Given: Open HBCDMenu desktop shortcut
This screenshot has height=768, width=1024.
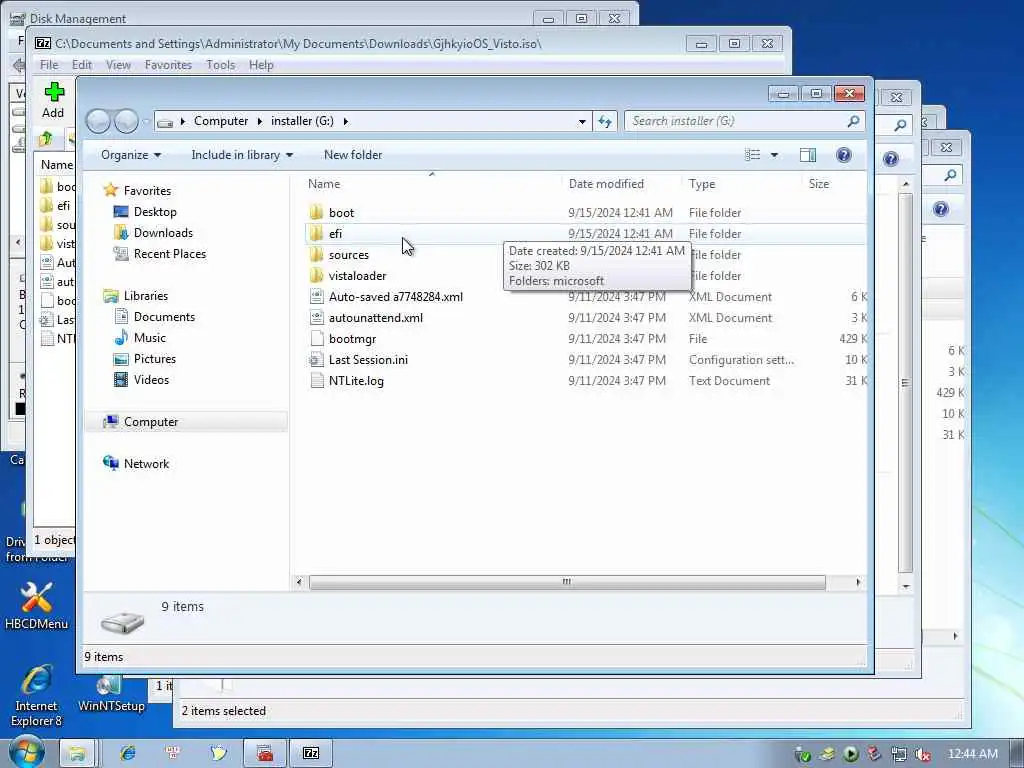Looking at the screenshot, I should (x=36, y=605).
